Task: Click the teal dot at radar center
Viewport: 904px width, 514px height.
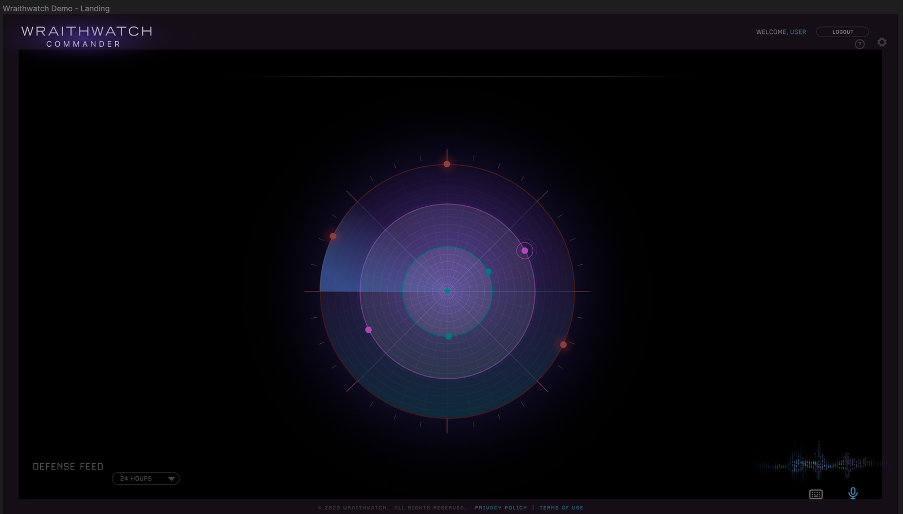Action: click(x=447, y=292)
